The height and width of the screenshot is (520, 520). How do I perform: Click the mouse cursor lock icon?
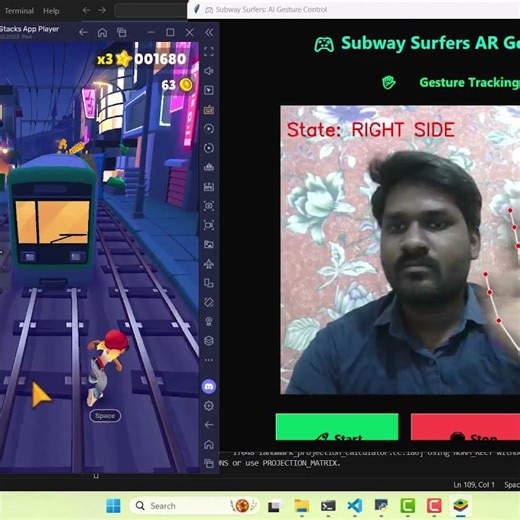(209, 90)
